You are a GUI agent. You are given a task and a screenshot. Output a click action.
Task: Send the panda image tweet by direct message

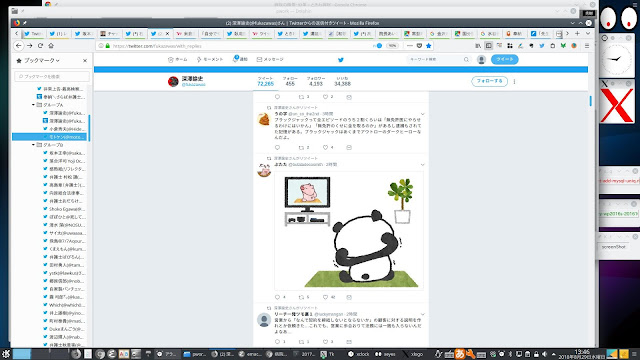click(349, 297)
